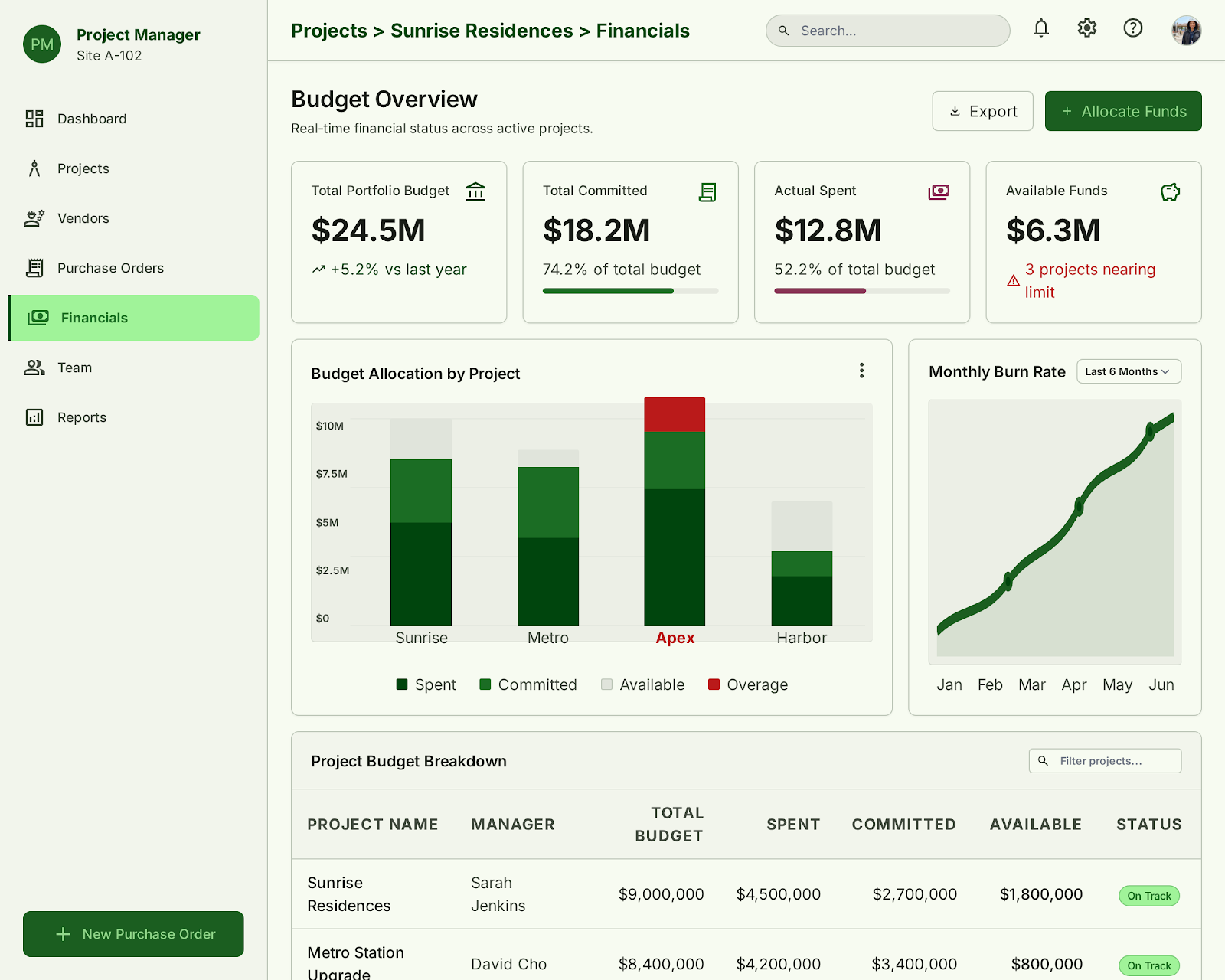Screen dimensions: 1225x980
Task: Click the warning triangle beside projects nearing limit
Action: click(x=1013, y=281)
